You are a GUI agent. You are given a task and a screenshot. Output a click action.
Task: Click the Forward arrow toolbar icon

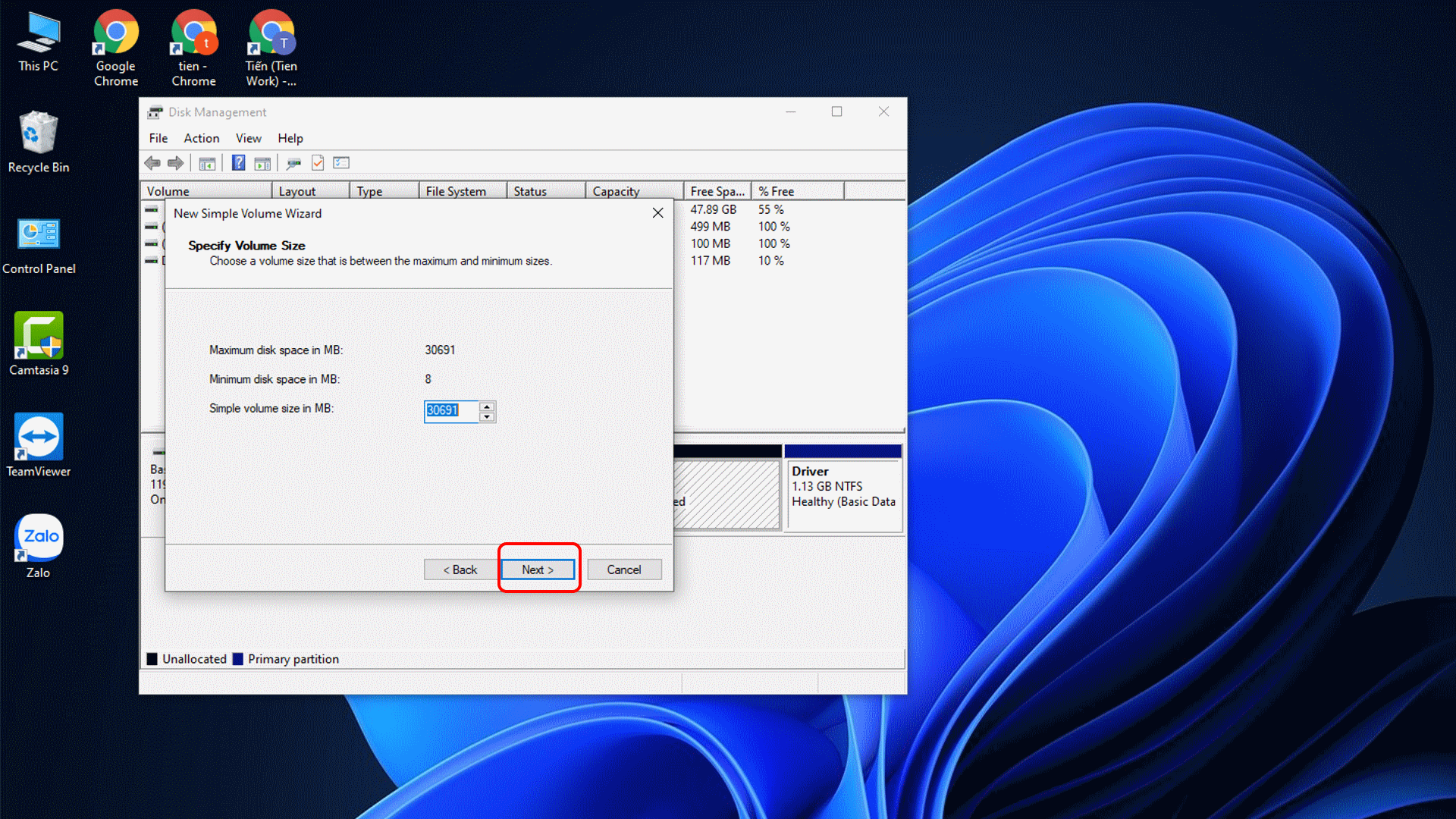(x=175, y=163)
